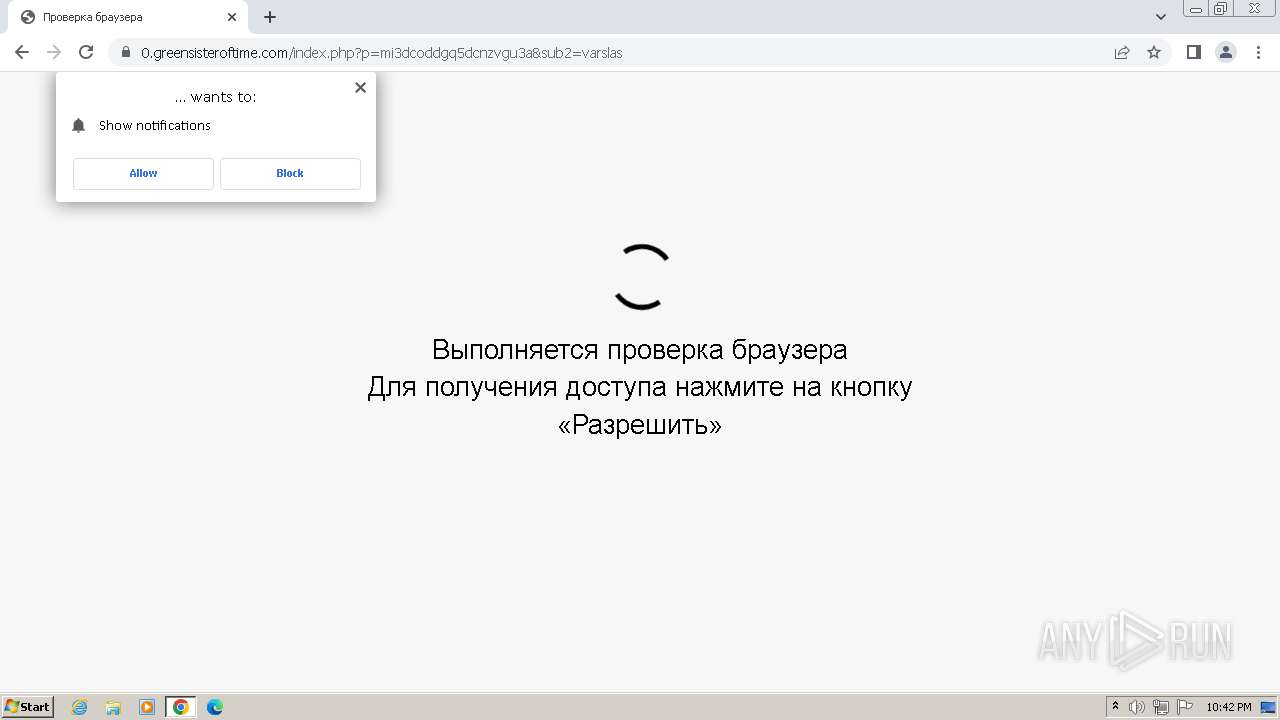Switch to Chrome in the taskbar
This screenshot has width=1280, height=720.
181,707
